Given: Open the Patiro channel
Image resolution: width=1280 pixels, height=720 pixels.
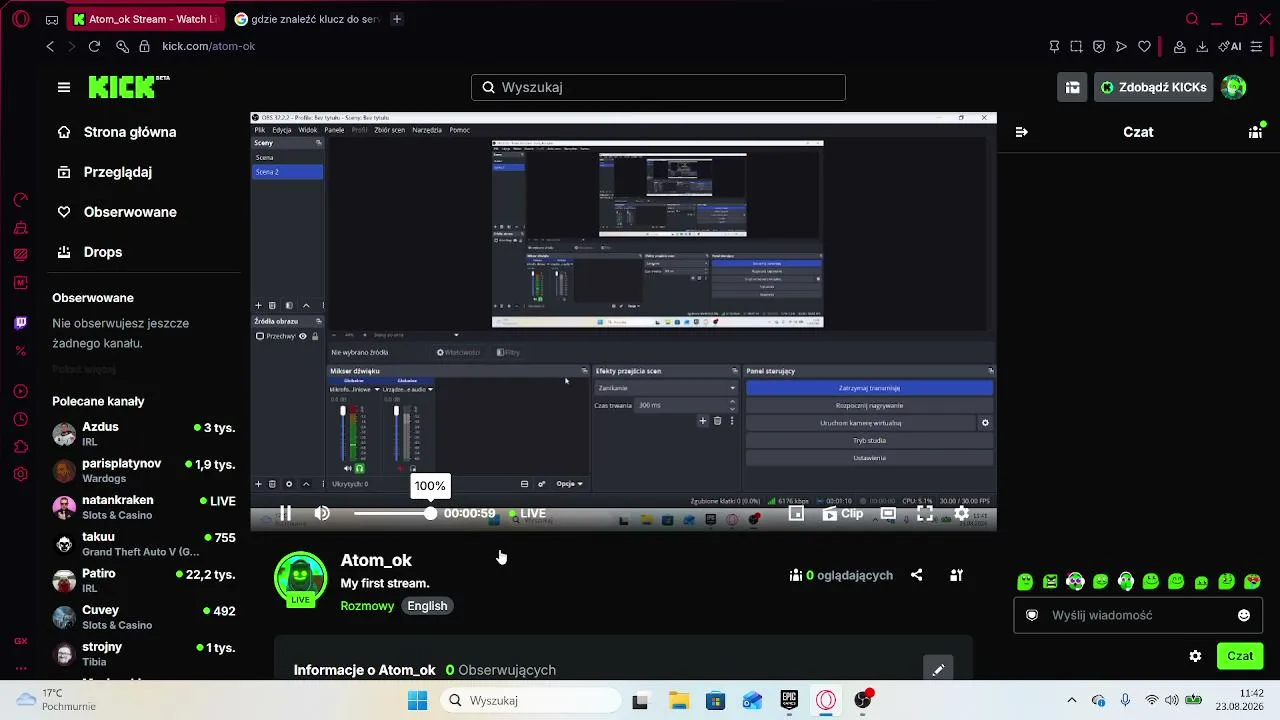Looking at the screenshot, I should pos(144,581).
